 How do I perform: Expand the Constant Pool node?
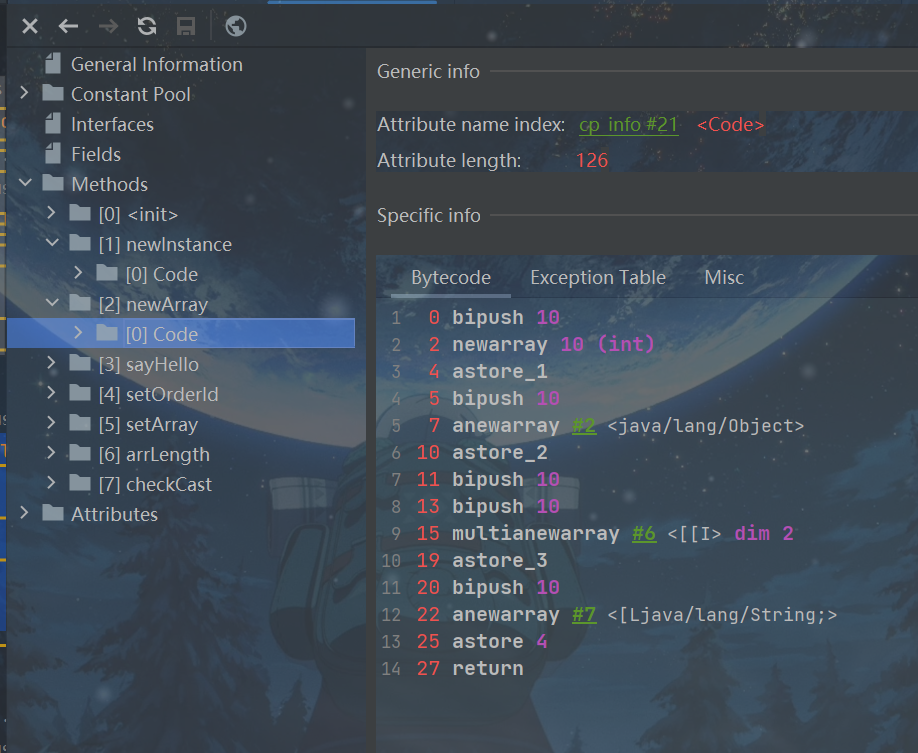[x=25, y=94]
